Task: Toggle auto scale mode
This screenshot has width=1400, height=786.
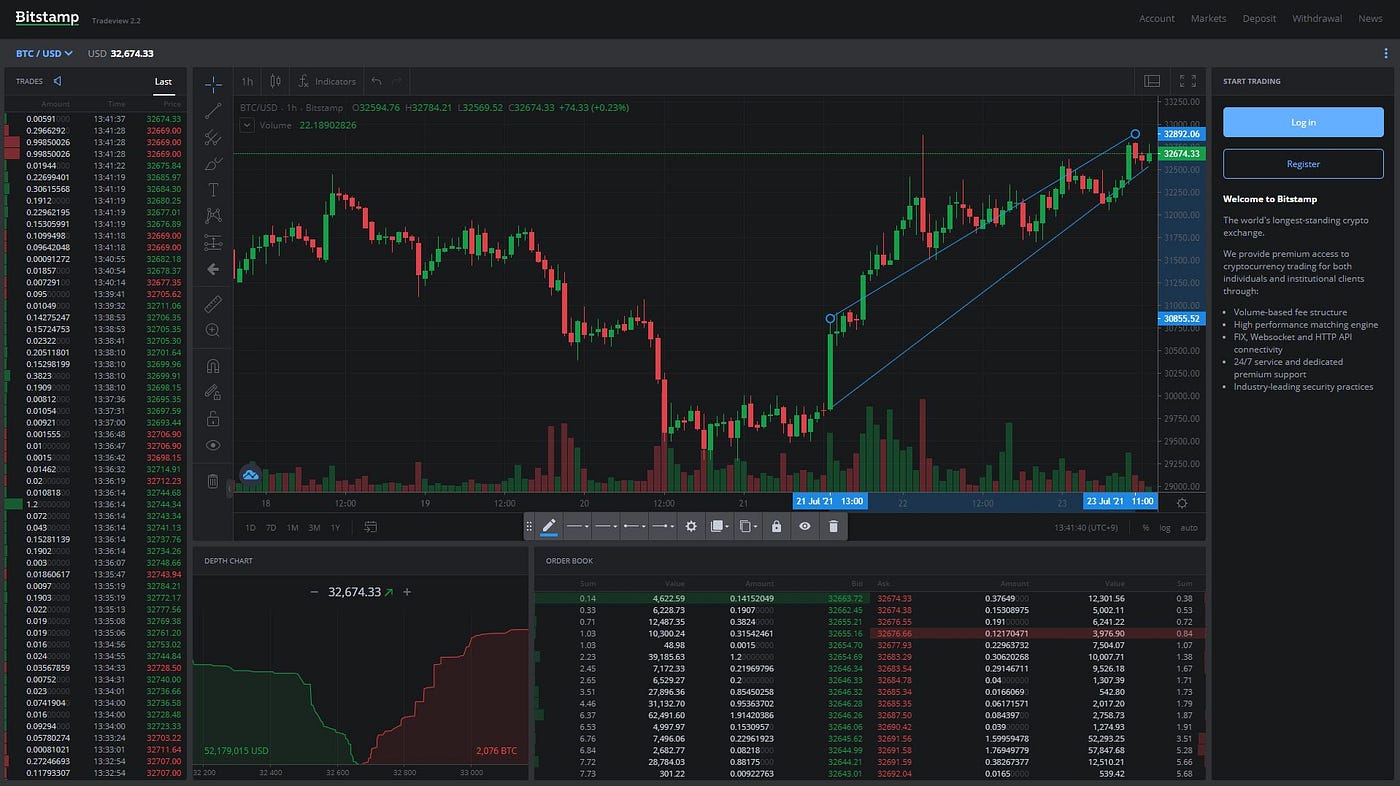Action: coord(1189,527)
